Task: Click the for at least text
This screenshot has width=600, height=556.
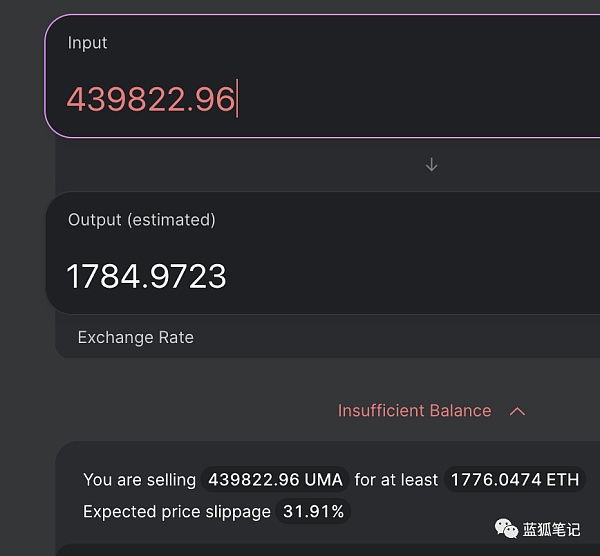Action: point(396,480)
